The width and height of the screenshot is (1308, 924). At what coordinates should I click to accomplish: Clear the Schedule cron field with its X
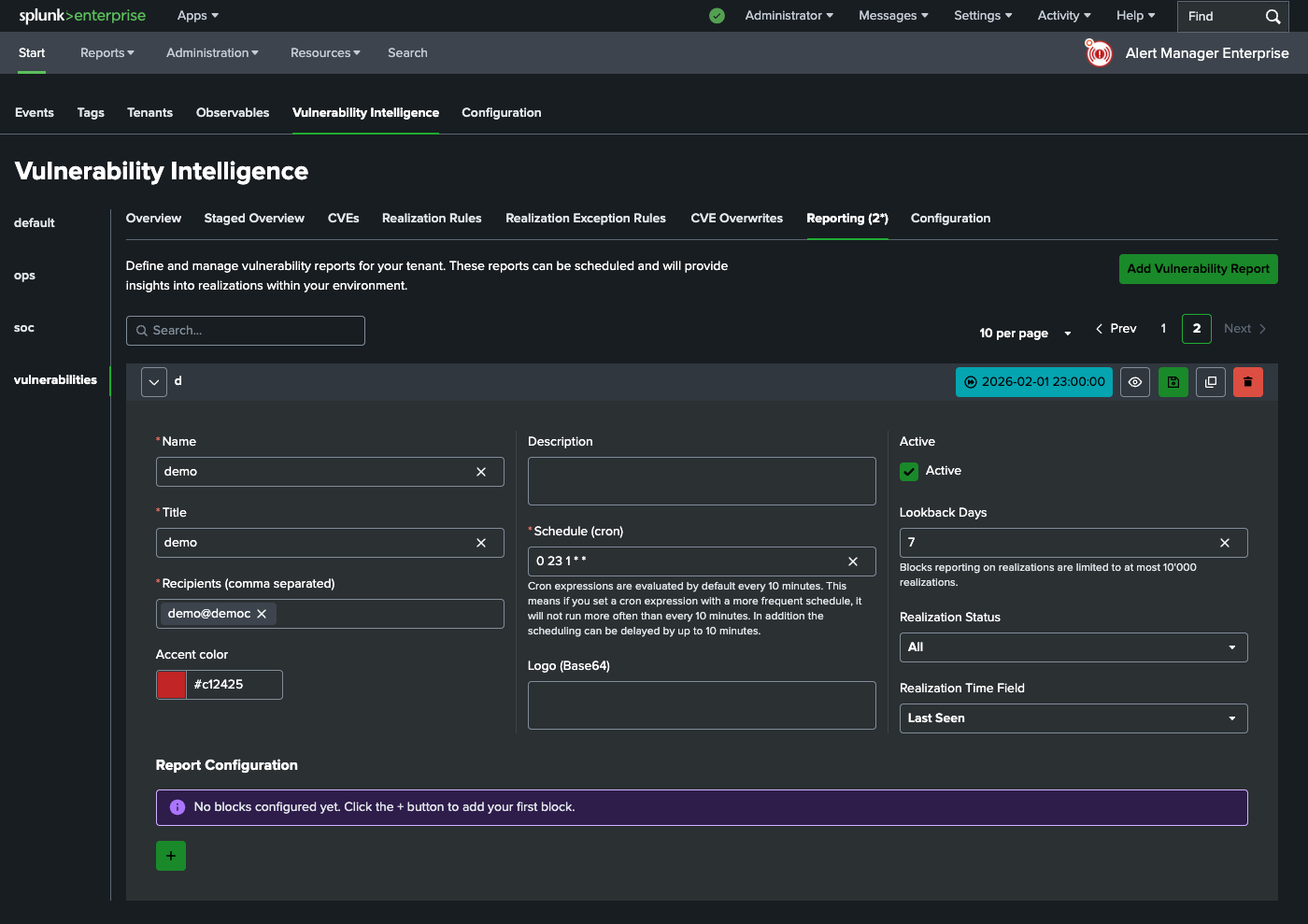[x=852, y=561]
